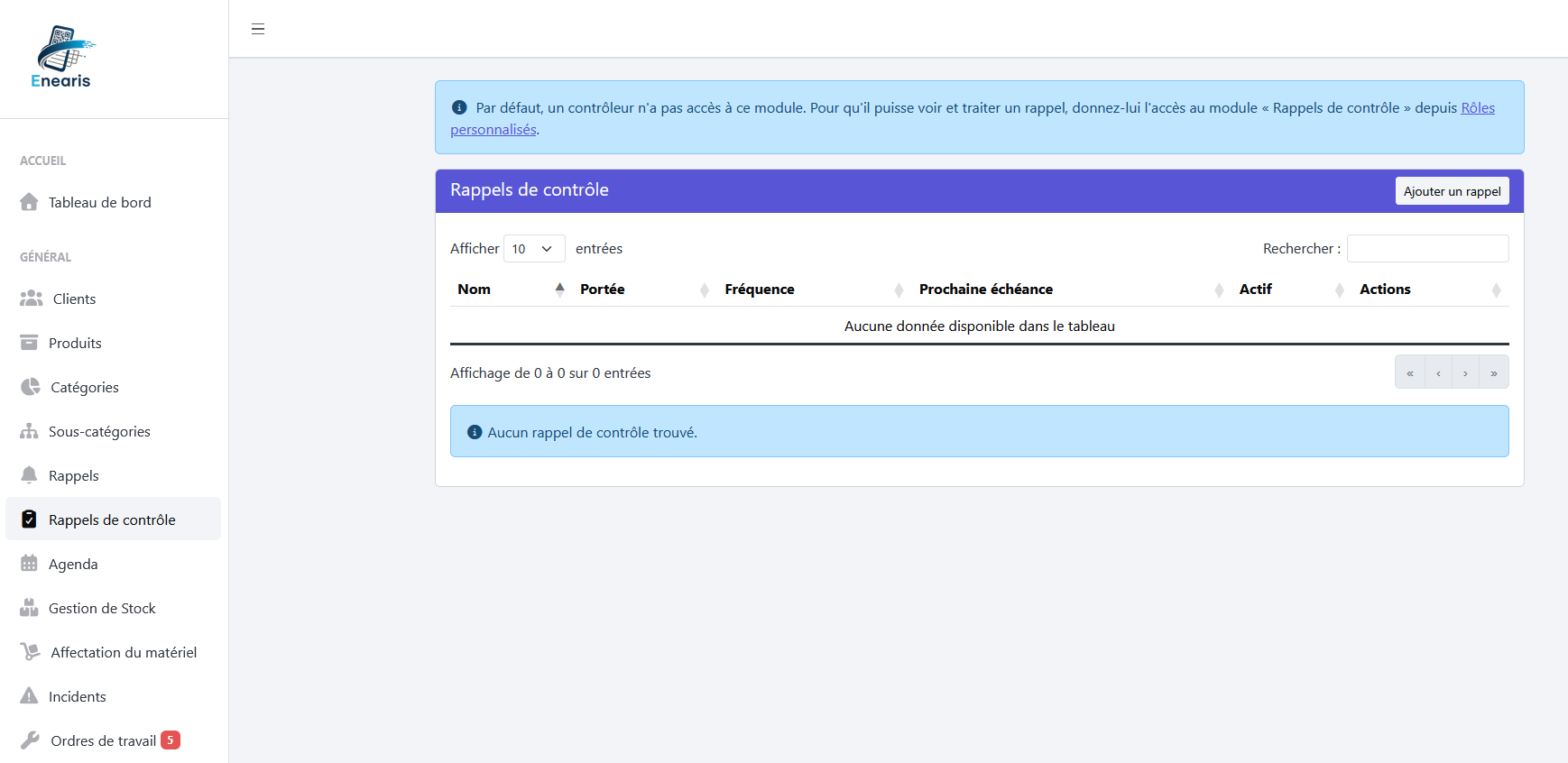
Task: Focus the Rechercher search field
Action: point(1427,249)
